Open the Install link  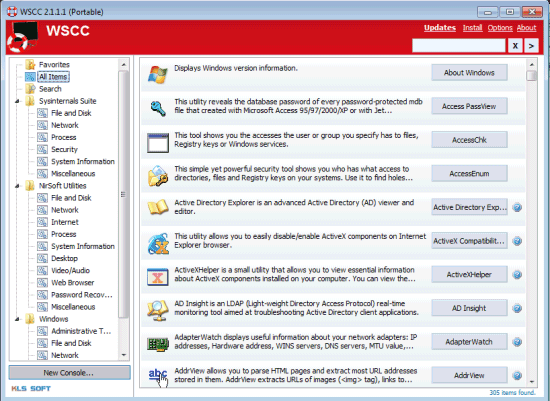coord(472,28)
